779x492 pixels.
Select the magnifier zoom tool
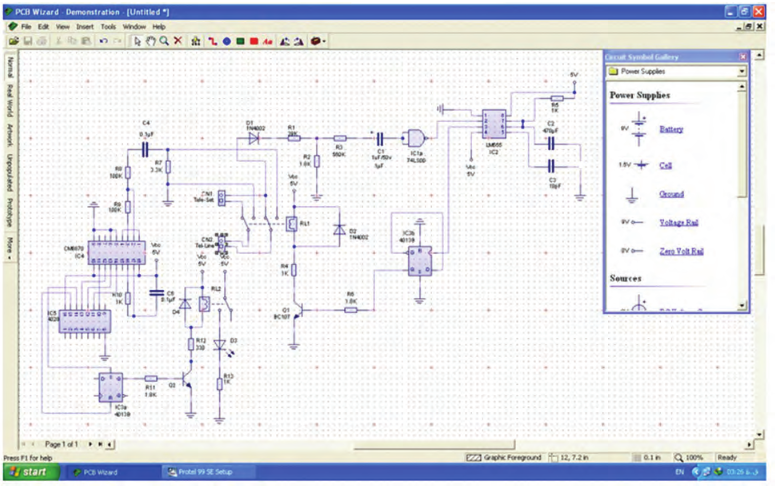[x=164, y=41]
